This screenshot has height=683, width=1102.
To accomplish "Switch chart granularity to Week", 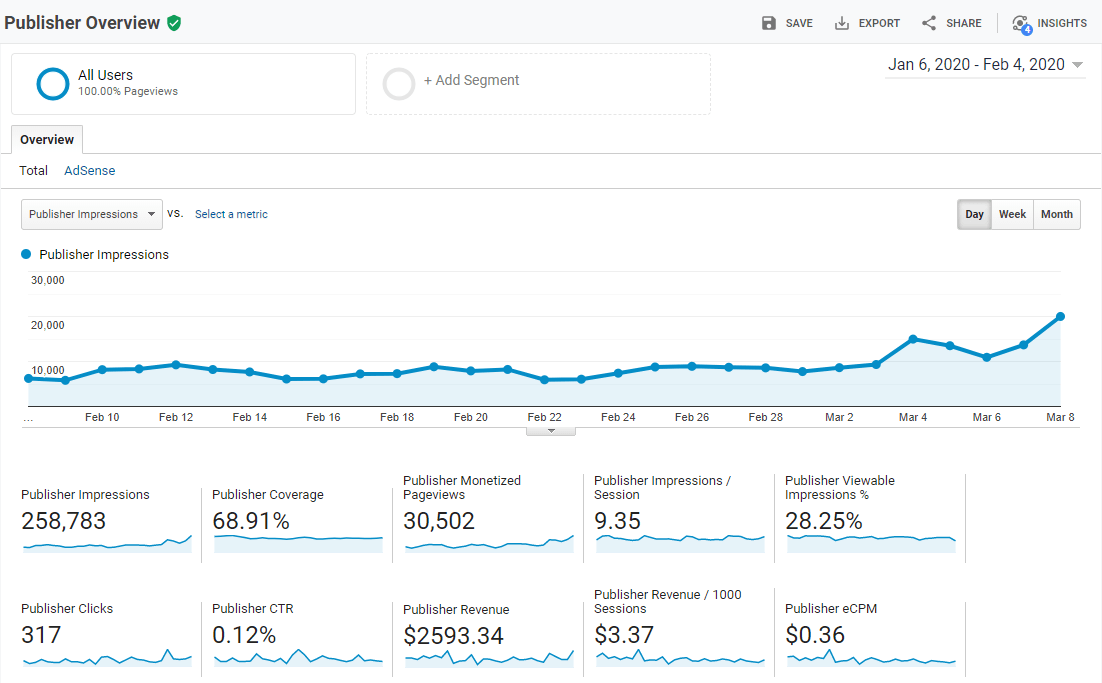I will 1012,214.
